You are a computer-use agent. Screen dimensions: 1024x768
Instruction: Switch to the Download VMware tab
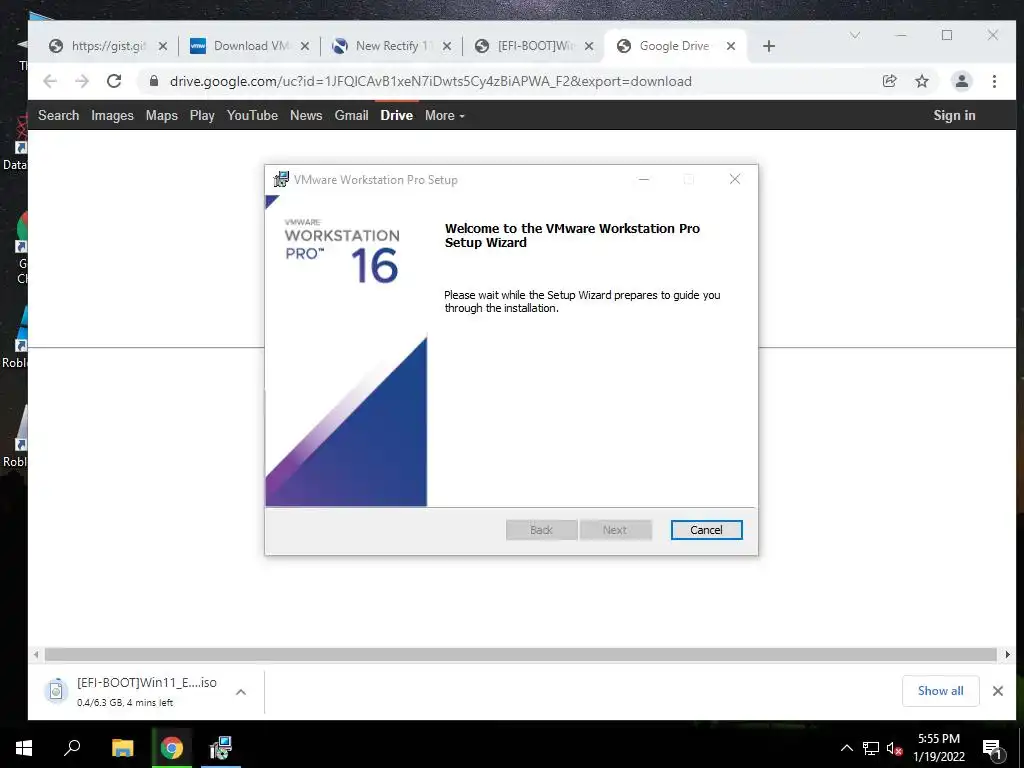pyautogui.click(x=251, y=46)
